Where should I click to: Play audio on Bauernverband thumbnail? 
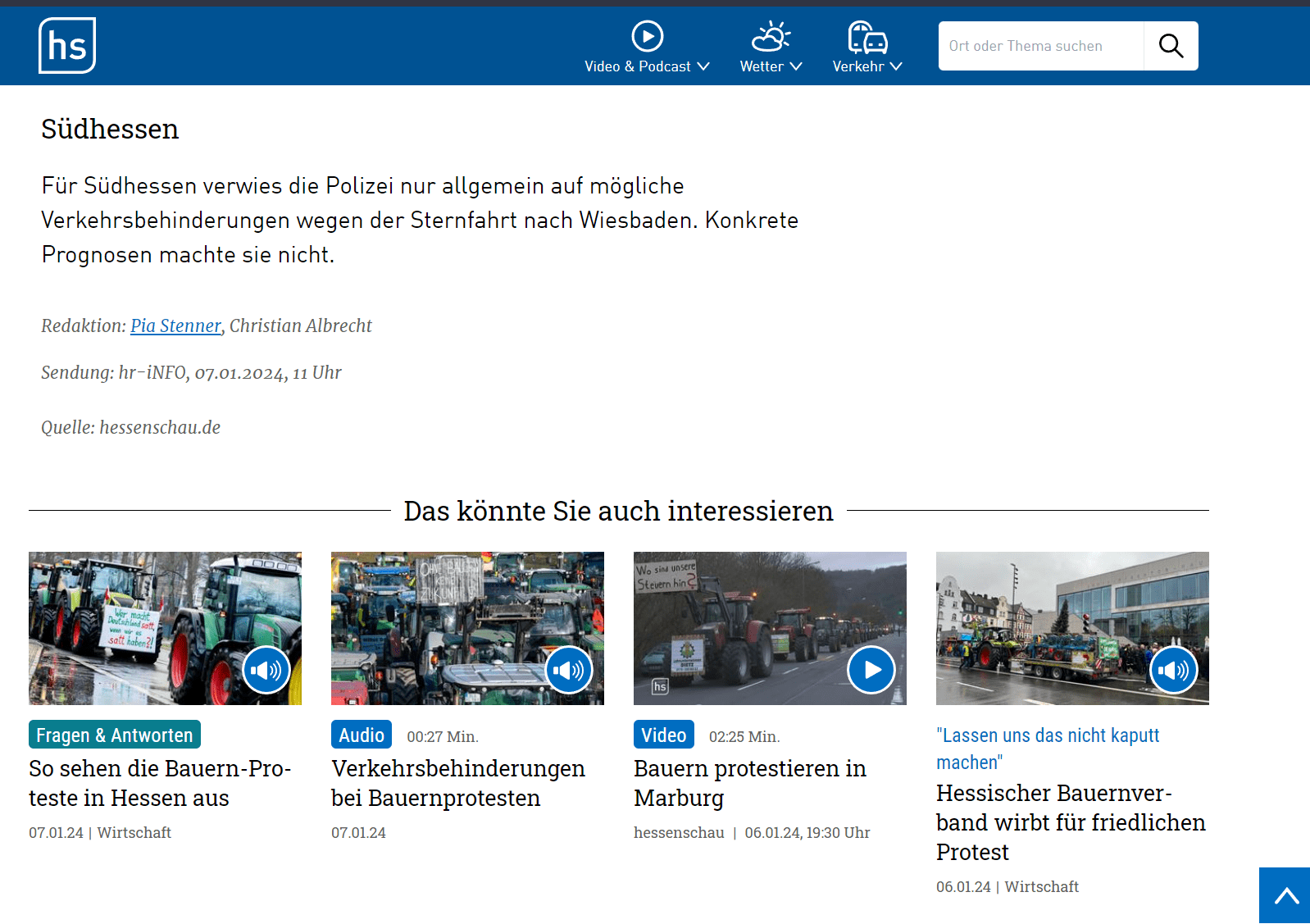tap(1173, 670)
